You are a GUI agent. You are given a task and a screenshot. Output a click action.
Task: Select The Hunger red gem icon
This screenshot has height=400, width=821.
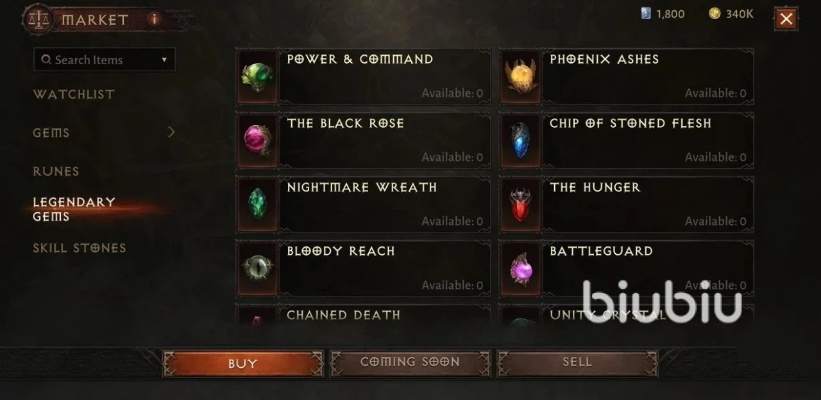point(520,204)
